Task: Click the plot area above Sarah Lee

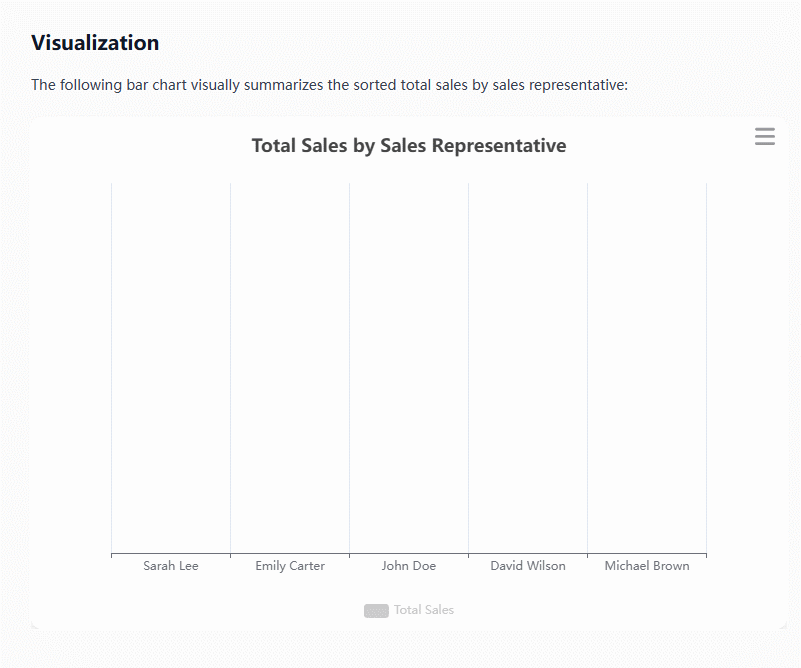Action: (x=171, y=368)
